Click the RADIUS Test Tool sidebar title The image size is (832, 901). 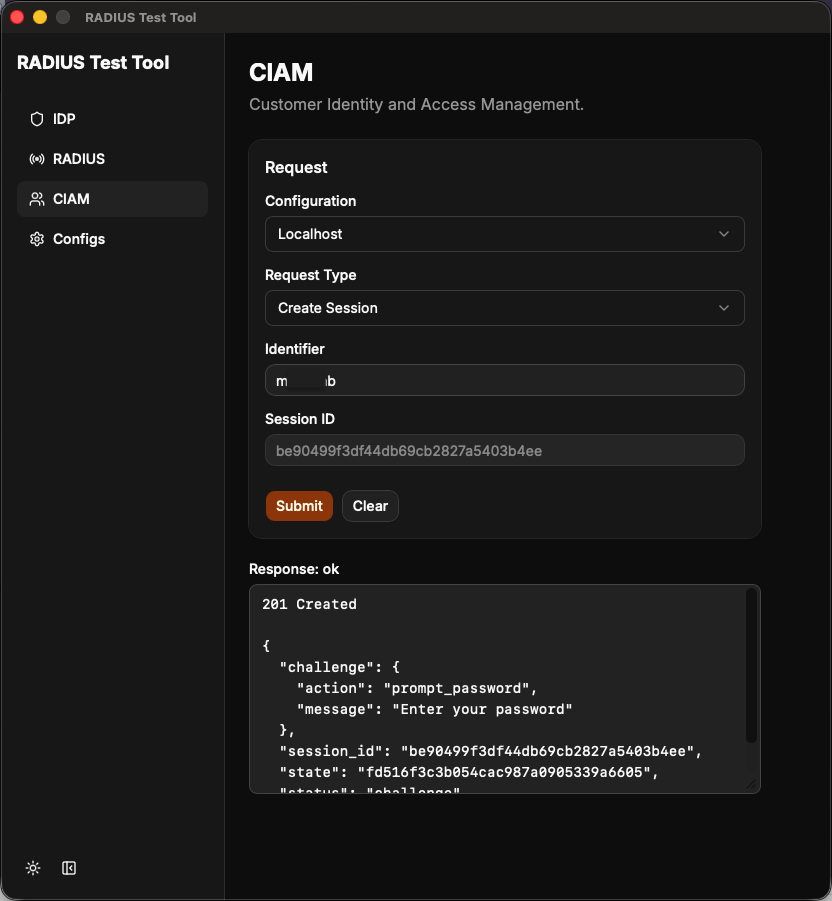click(93, 63)
